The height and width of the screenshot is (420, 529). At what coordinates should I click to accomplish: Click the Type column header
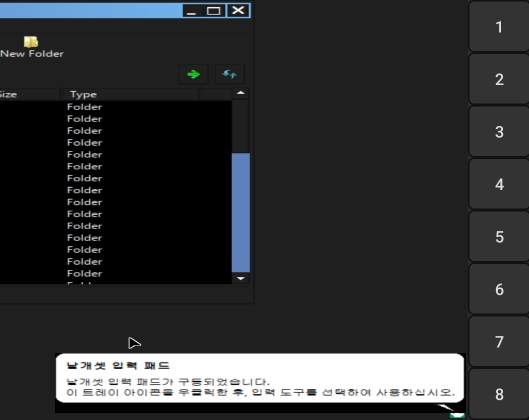click(130, 94)
